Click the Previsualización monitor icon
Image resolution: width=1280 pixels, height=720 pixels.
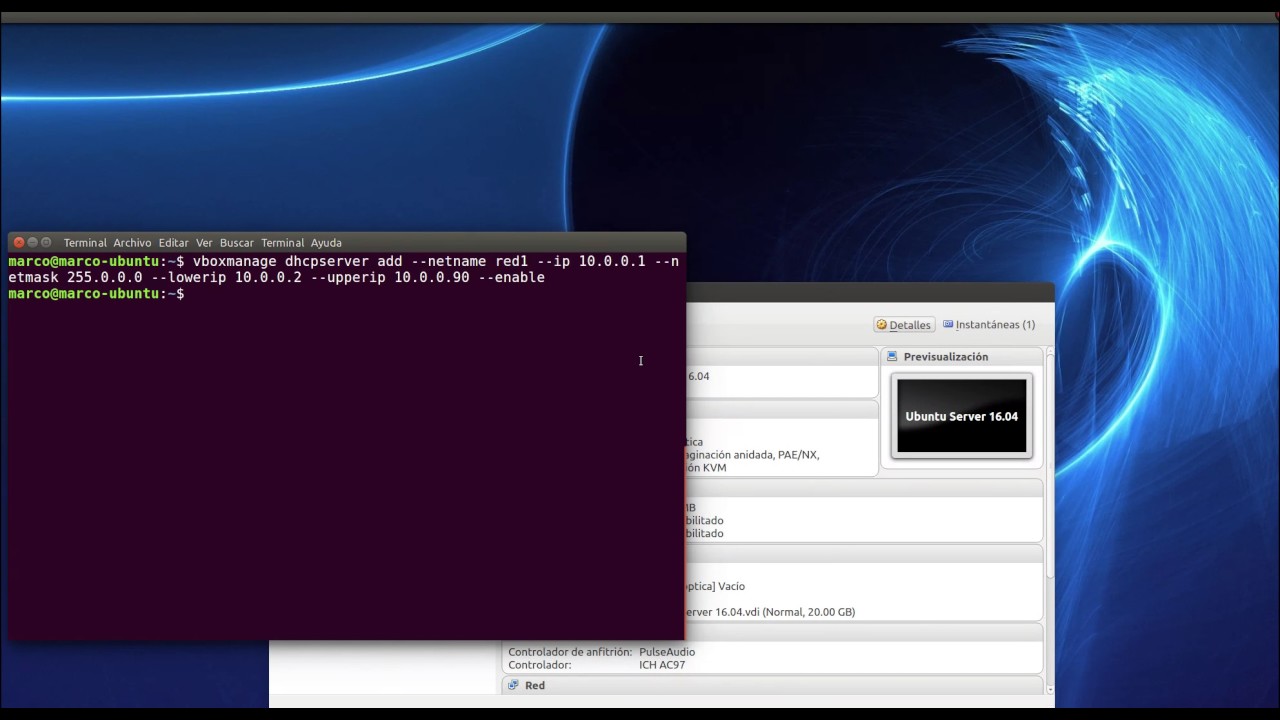tap(892, 356)
